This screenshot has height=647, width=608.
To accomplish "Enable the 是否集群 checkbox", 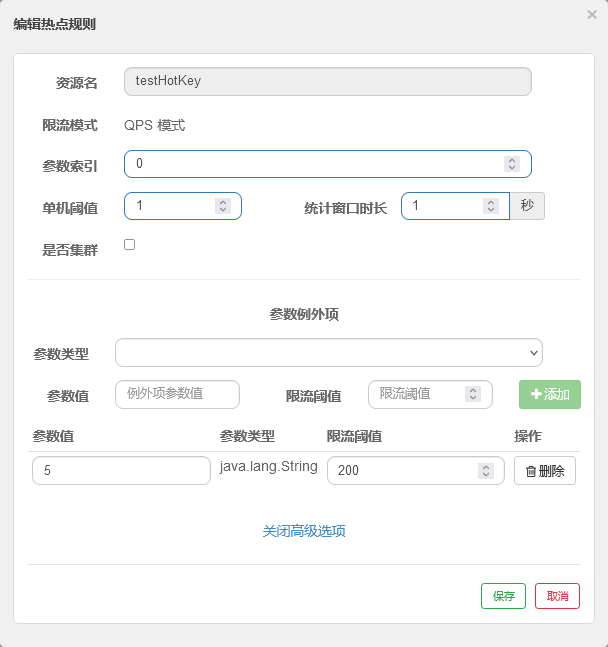I will 129,244.
